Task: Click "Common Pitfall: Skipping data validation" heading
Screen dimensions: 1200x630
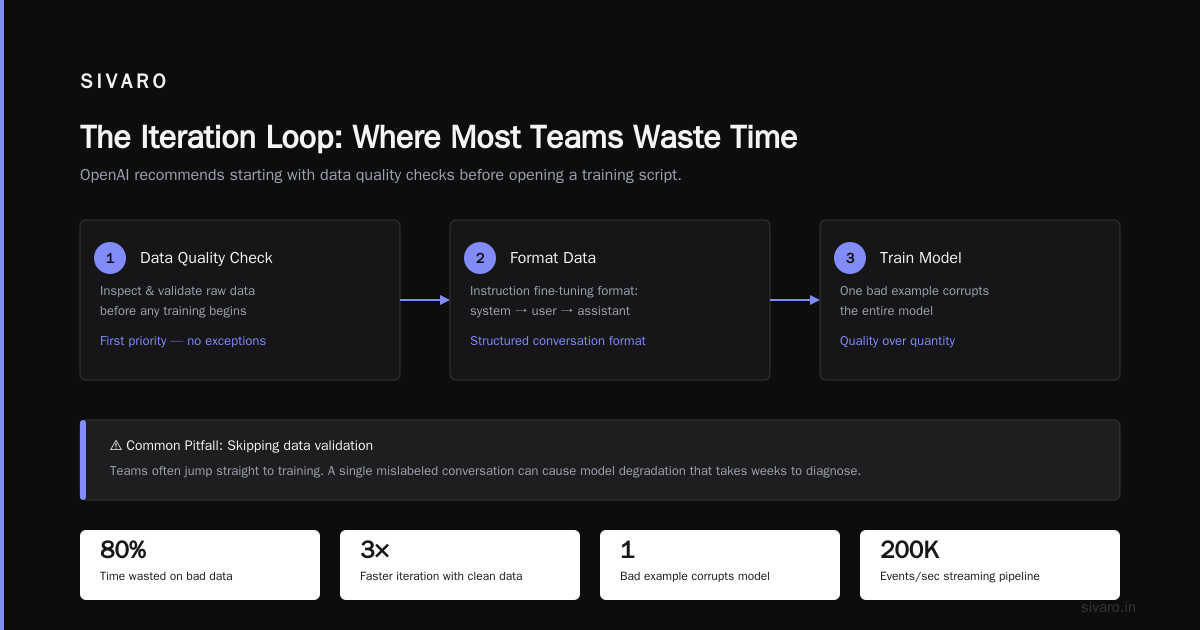Action: (x=249, y=445)
